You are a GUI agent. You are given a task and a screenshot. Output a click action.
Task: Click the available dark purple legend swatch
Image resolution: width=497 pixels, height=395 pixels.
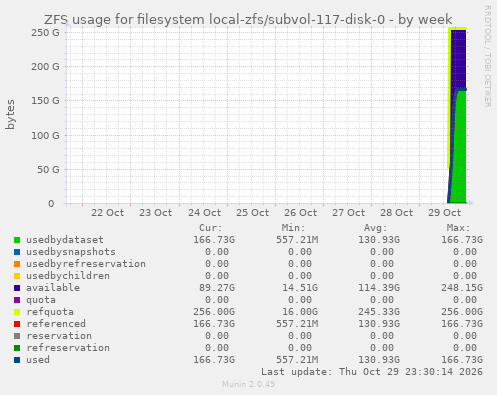pyautogui.click(x=17, y=288)
